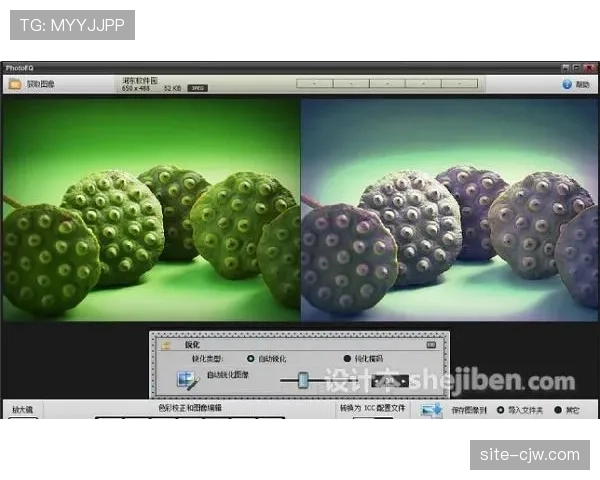Open the 色彩校正和图像编辑 section
The width and height of the screenshot is (600, 480).
click(190, 408)
